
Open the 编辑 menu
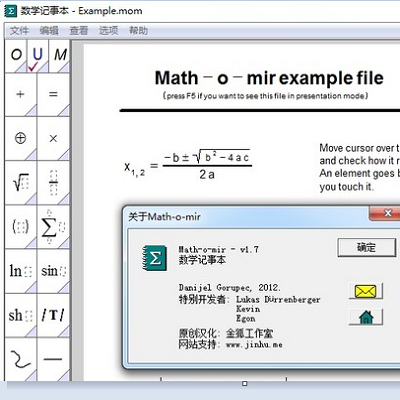tap(49, 31)
